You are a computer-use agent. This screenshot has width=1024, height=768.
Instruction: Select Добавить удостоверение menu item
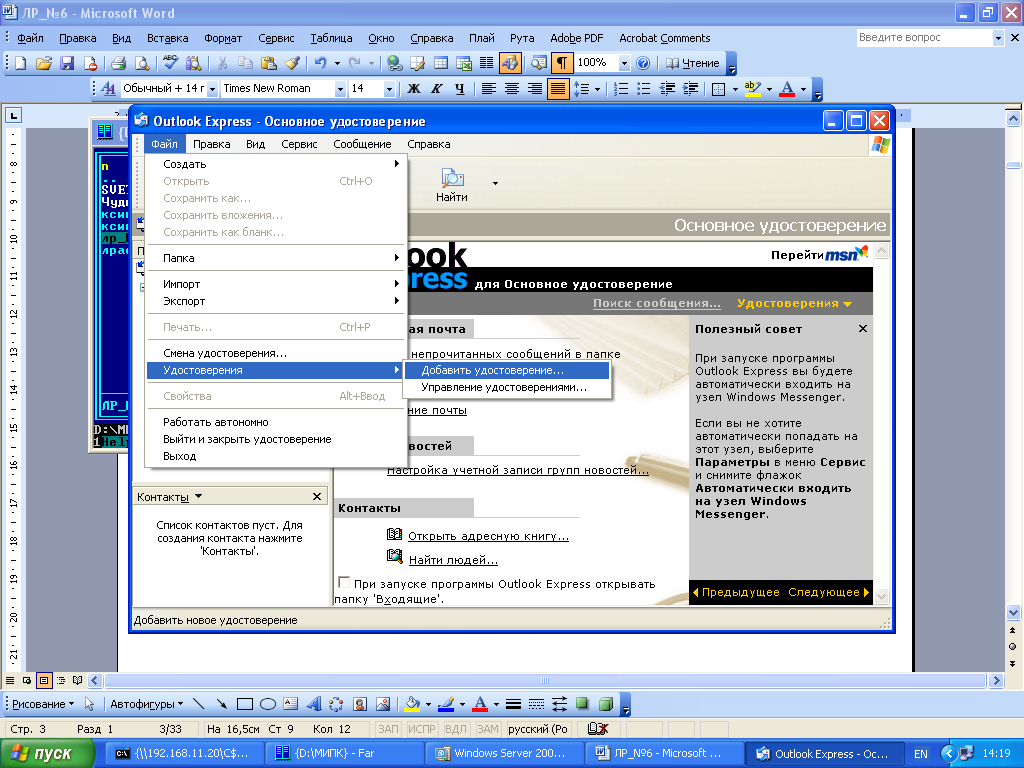(x=507, y=370)
